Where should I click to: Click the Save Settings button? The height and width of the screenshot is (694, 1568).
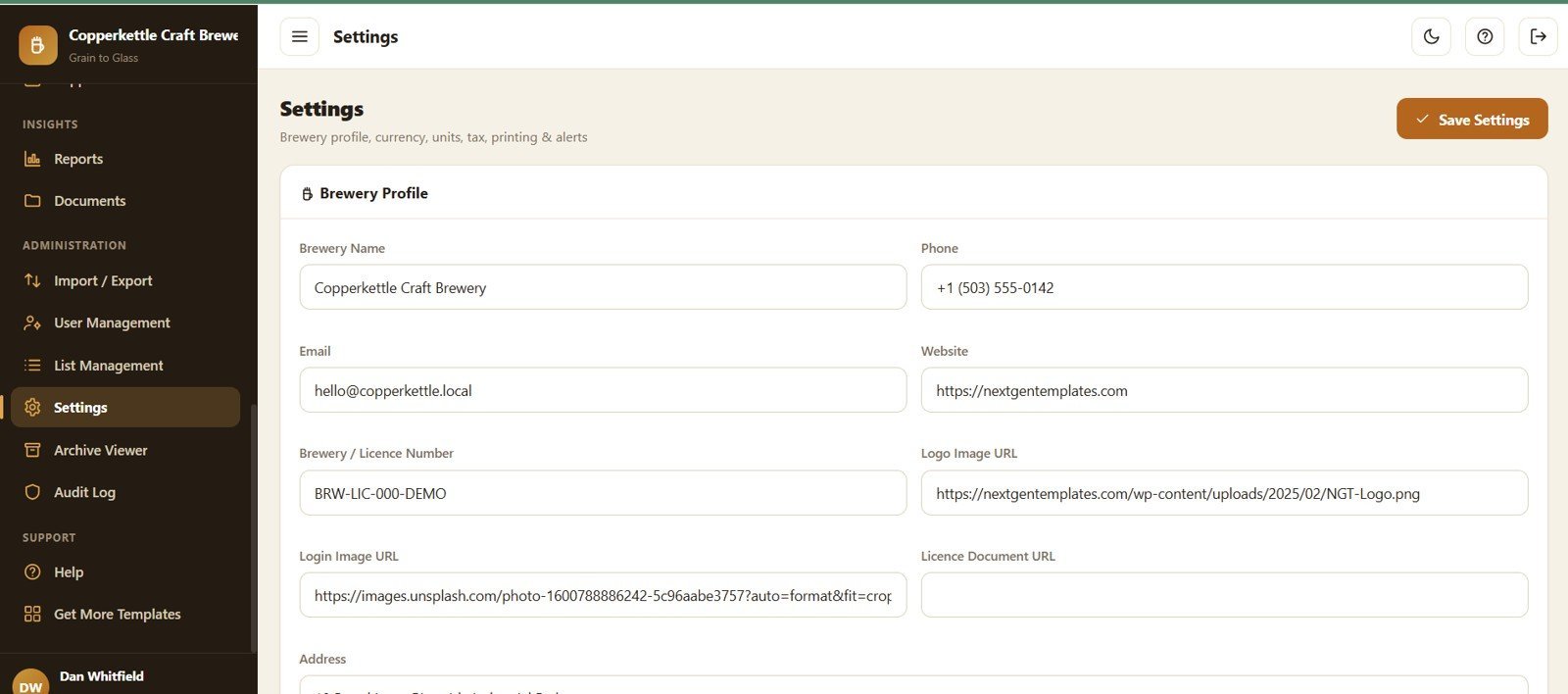[1472, 119]
